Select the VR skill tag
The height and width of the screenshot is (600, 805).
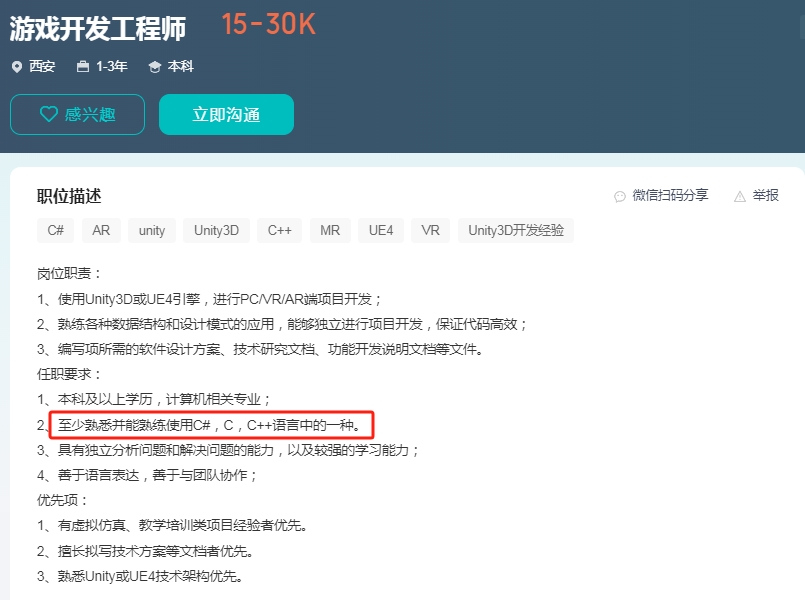[x=431, y=230]
